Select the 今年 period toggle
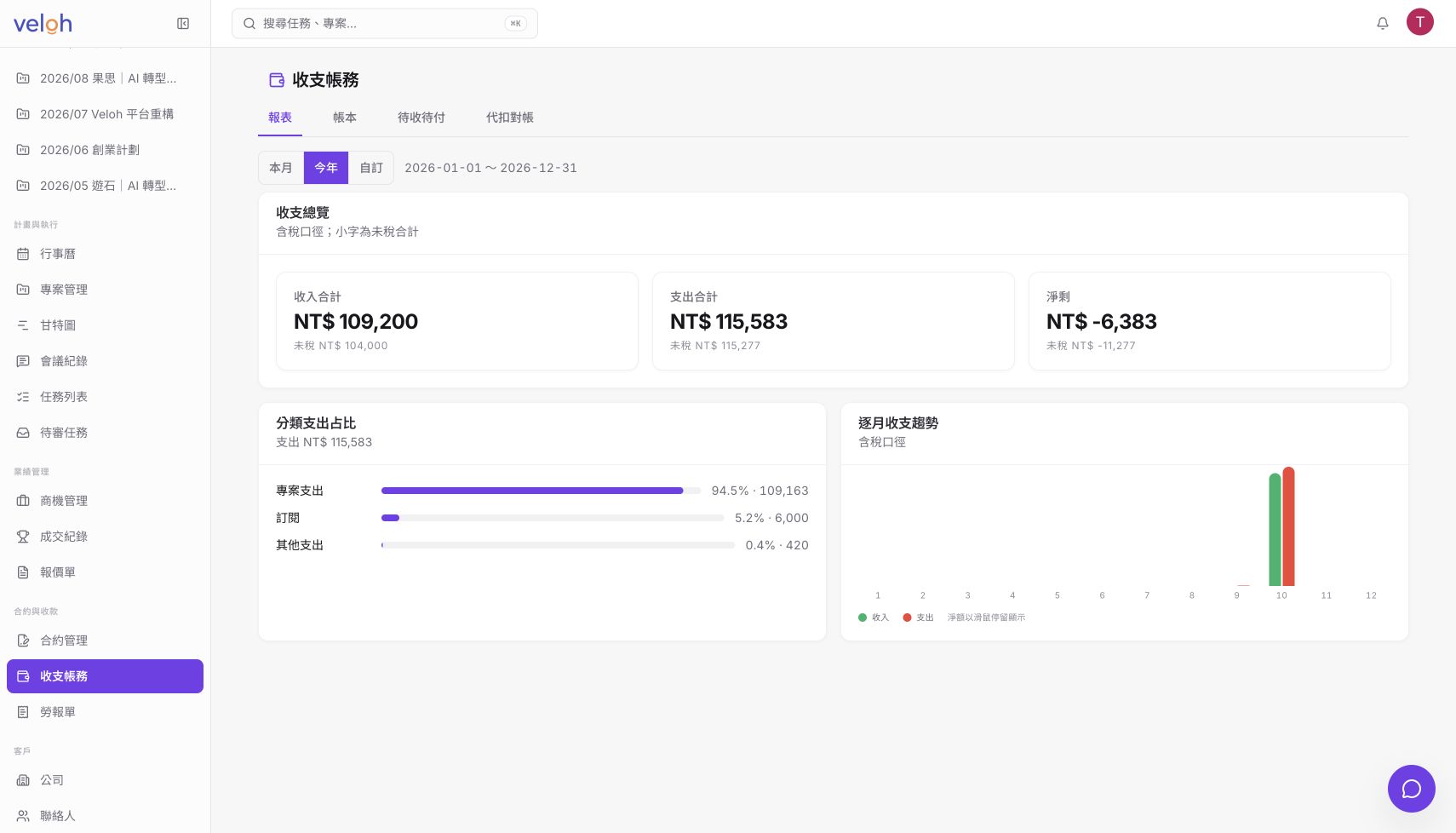The image size is (1456, 833). point(326,168)
